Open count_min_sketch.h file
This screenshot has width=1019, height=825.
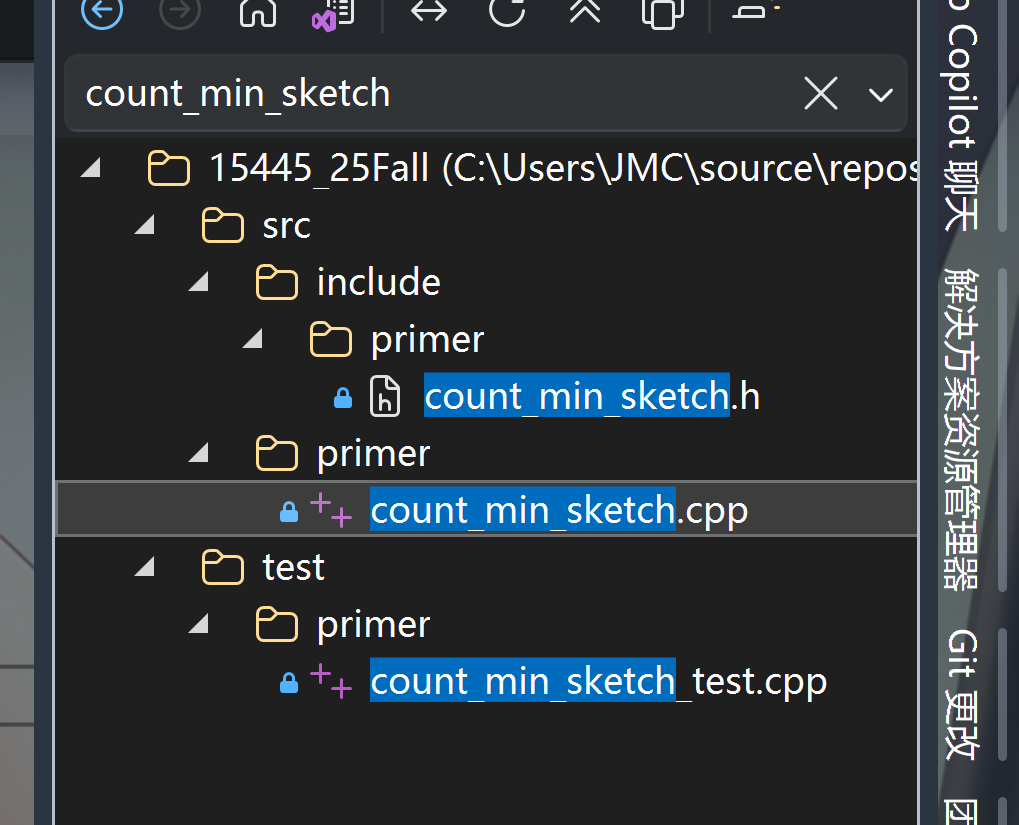[592, 396]
